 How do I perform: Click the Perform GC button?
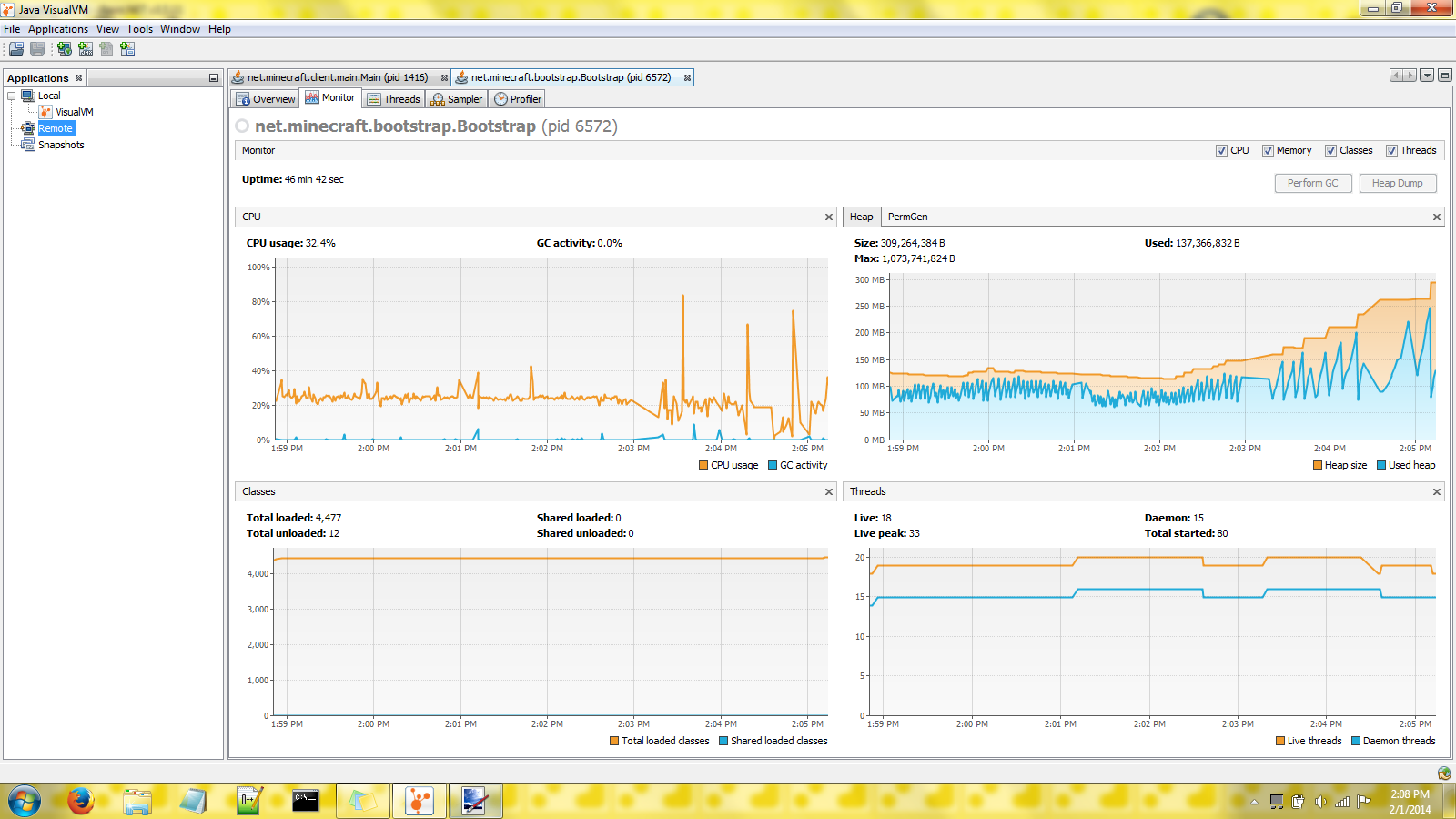pyautogui.click(x=1312, y=183)
